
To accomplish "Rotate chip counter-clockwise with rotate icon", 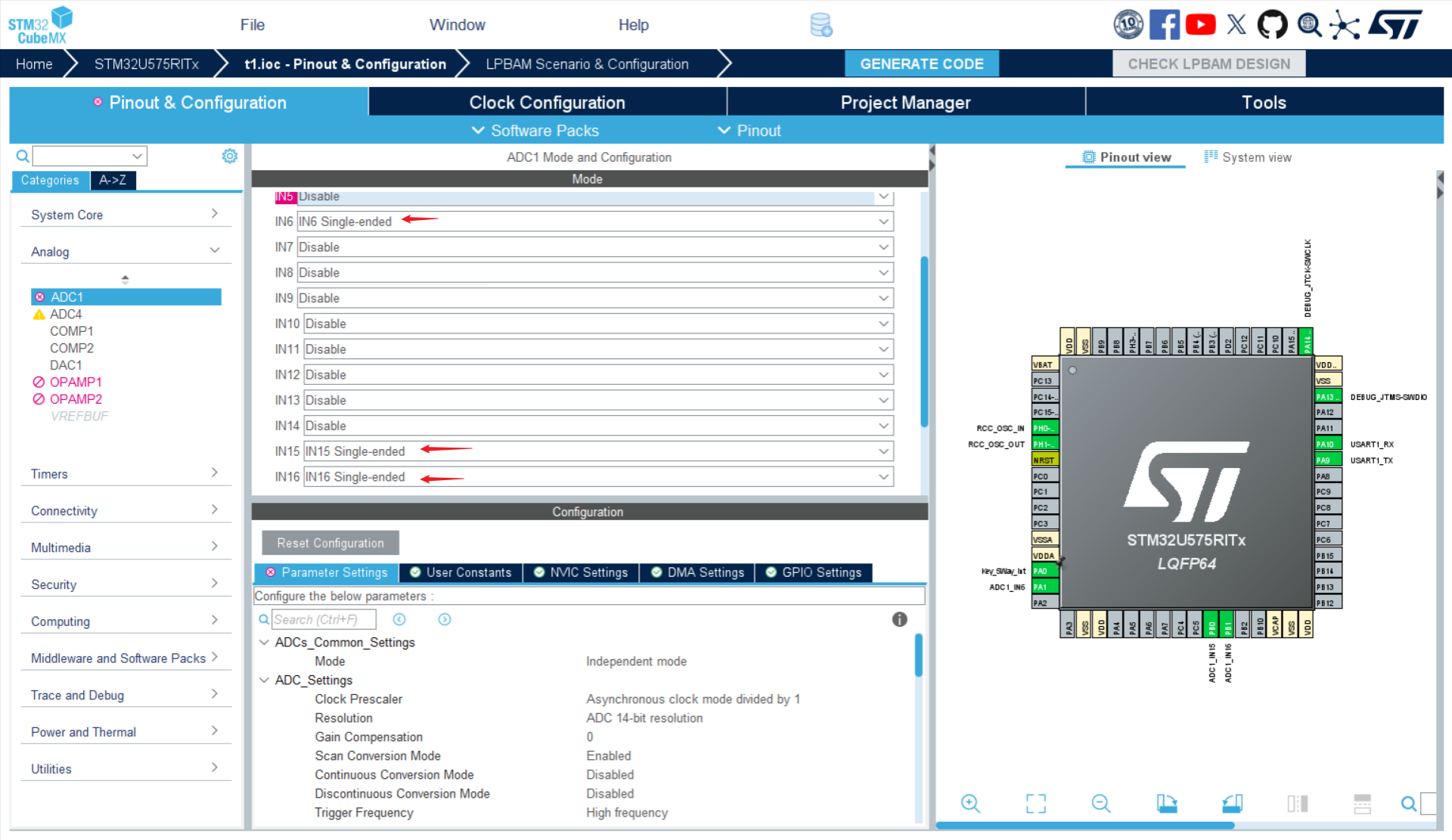I will pos(1233,804).
